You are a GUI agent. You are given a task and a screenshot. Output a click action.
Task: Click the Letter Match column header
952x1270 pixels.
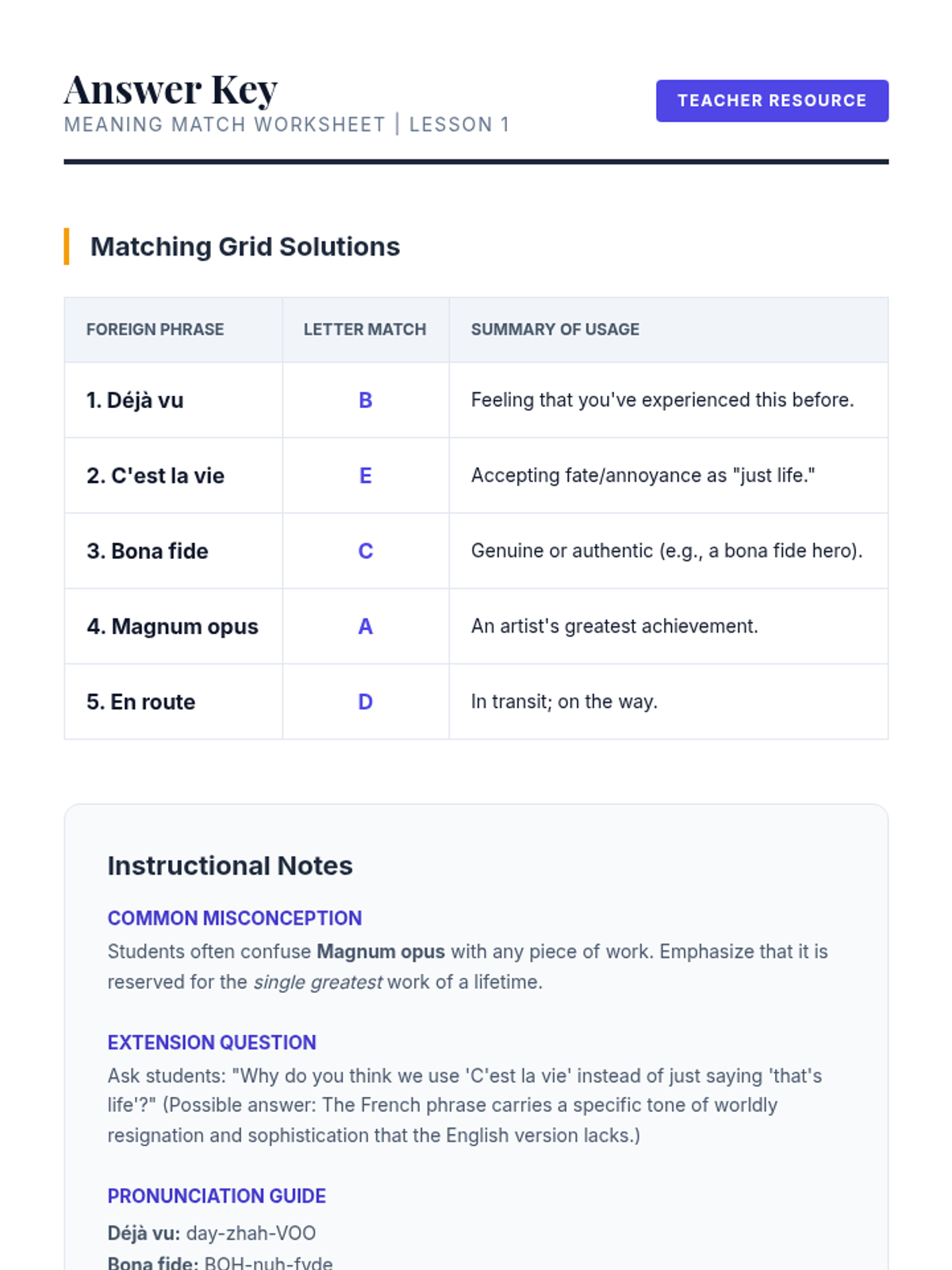pyautogui.click(x=365, y=329)
